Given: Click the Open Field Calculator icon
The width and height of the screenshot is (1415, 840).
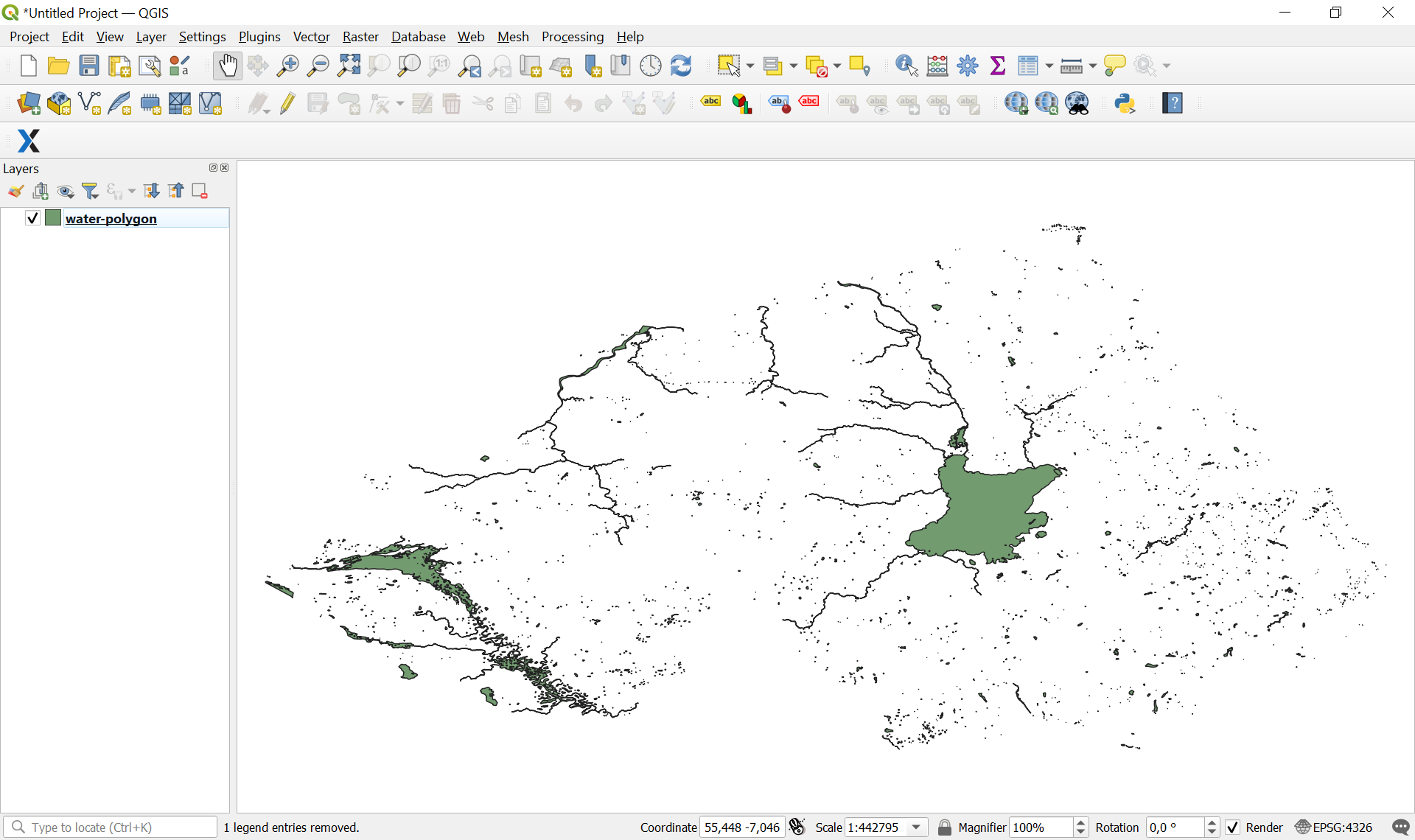Looking at the screenshot, I should point(937,66).
